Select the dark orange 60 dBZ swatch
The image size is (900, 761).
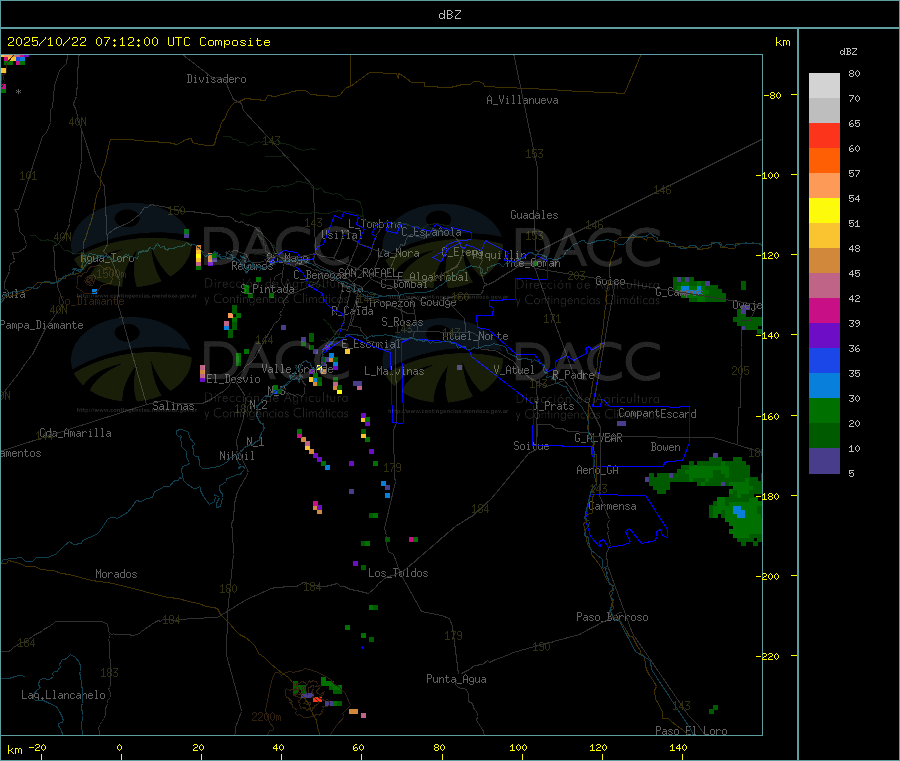tap(824, 161)
